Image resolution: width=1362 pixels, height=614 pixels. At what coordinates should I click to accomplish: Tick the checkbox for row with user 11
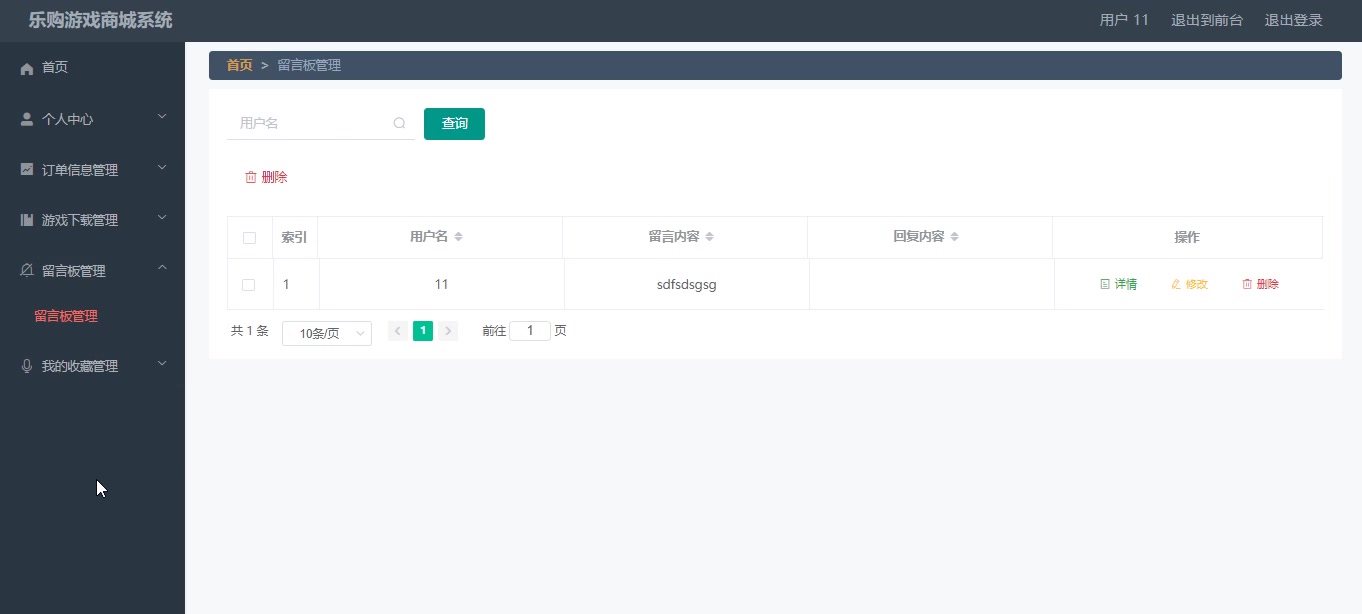(x=249, y=285)
